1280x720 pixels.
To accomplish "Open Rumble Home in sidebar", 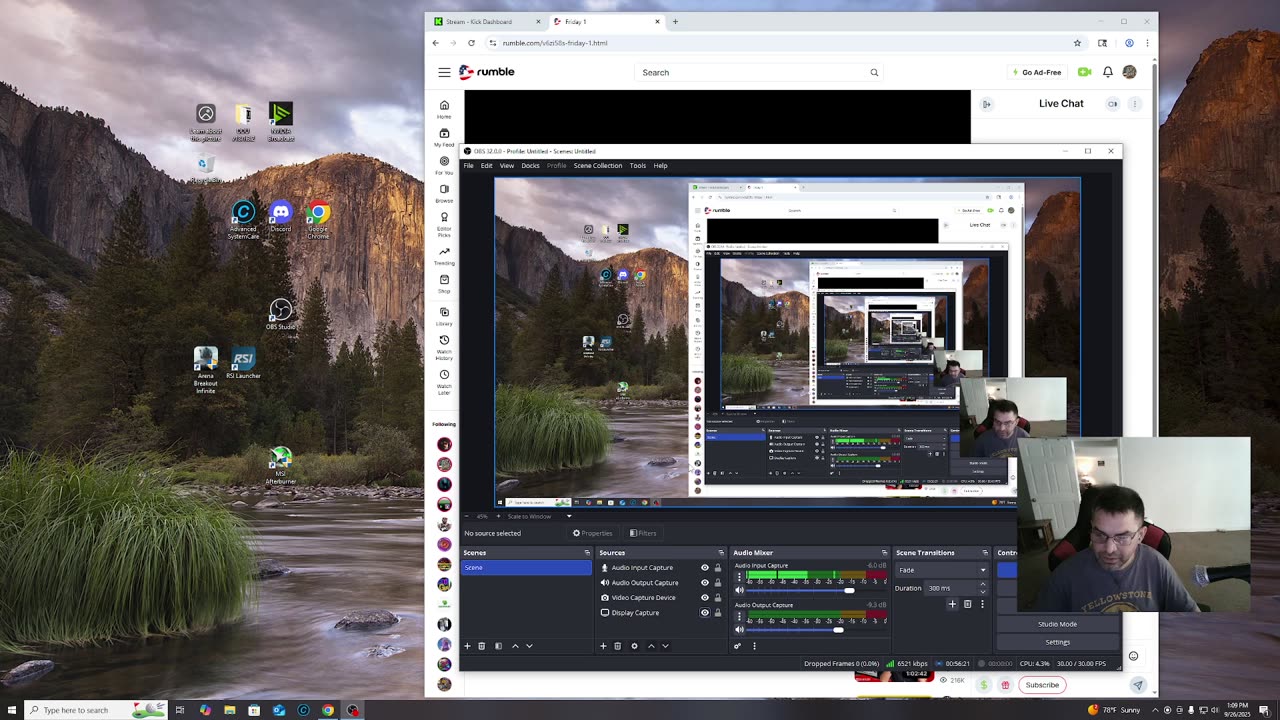I will point(444,109).
